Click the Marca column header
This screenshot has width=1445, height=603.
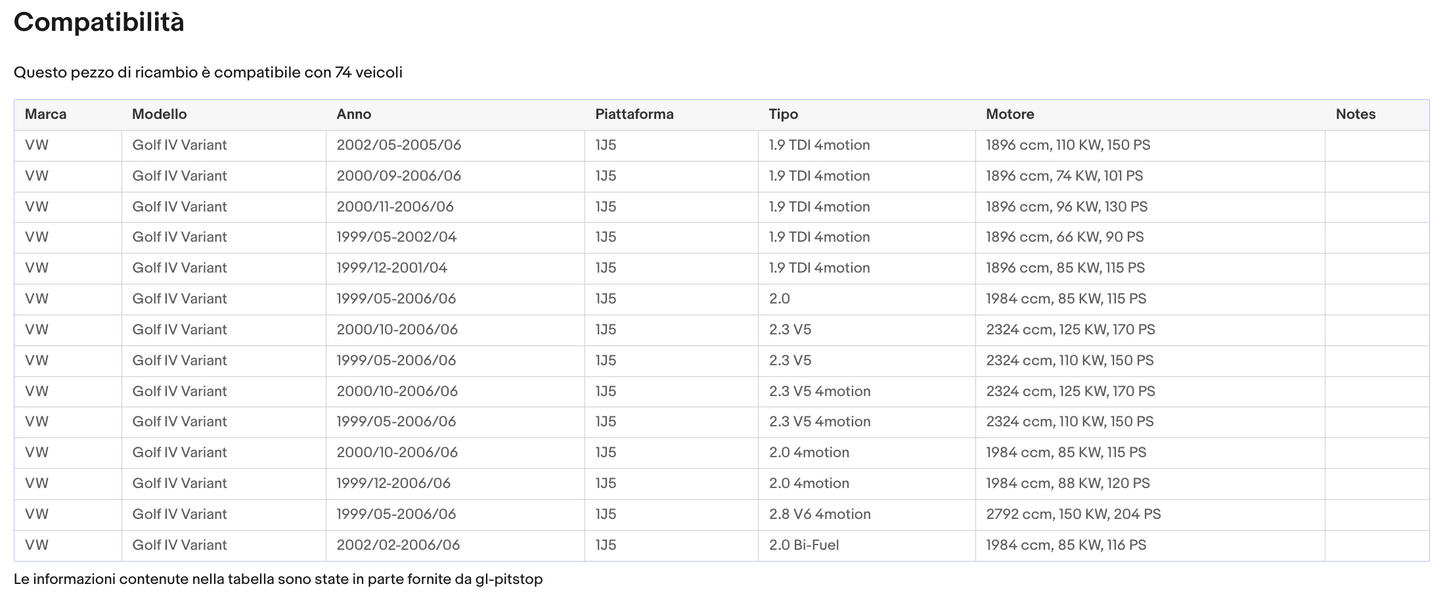(46, 114)
